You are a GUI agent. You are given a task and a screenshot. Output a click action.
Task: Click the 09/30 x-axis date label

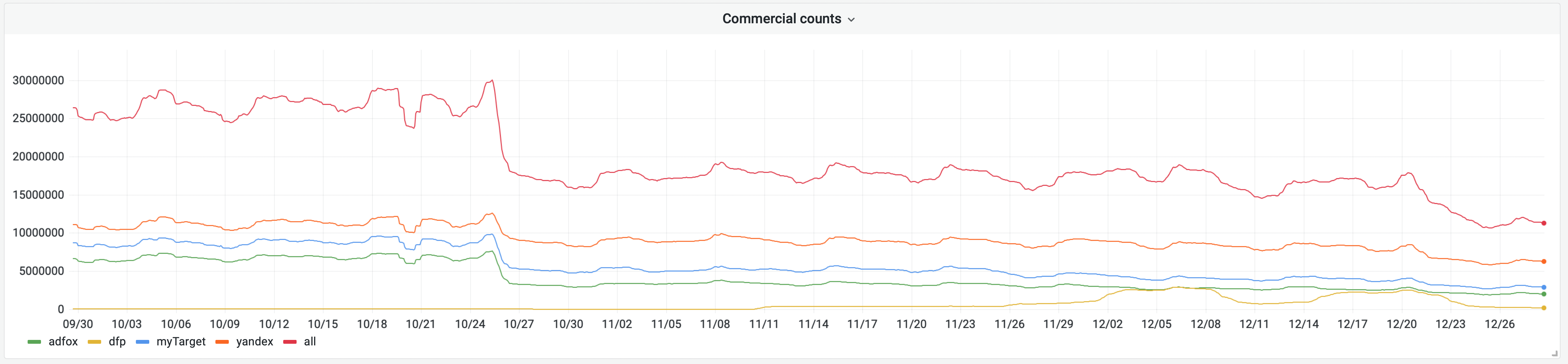click(x=78, y=324)
